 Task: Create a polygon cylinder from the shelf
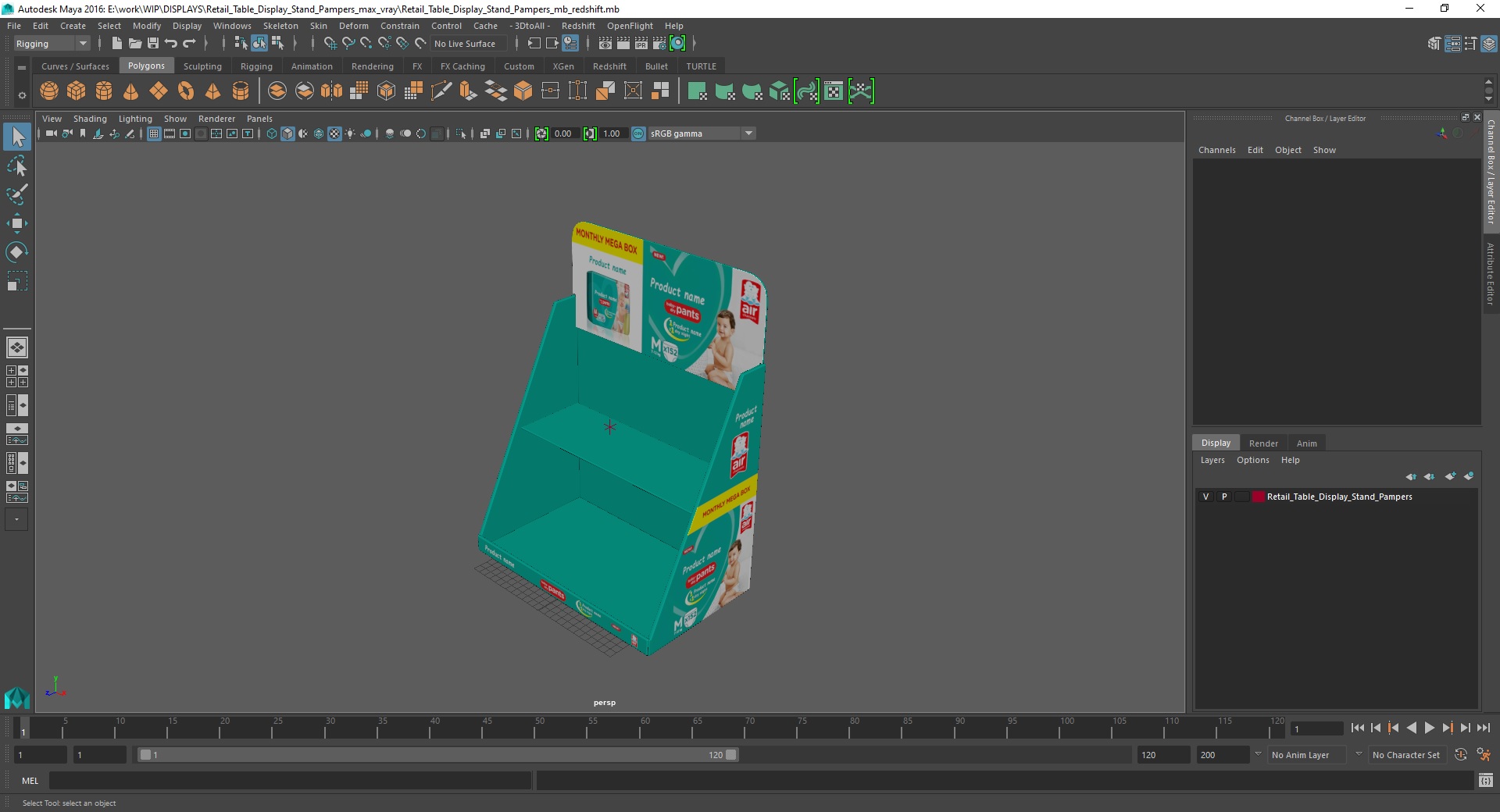[104, 91]
